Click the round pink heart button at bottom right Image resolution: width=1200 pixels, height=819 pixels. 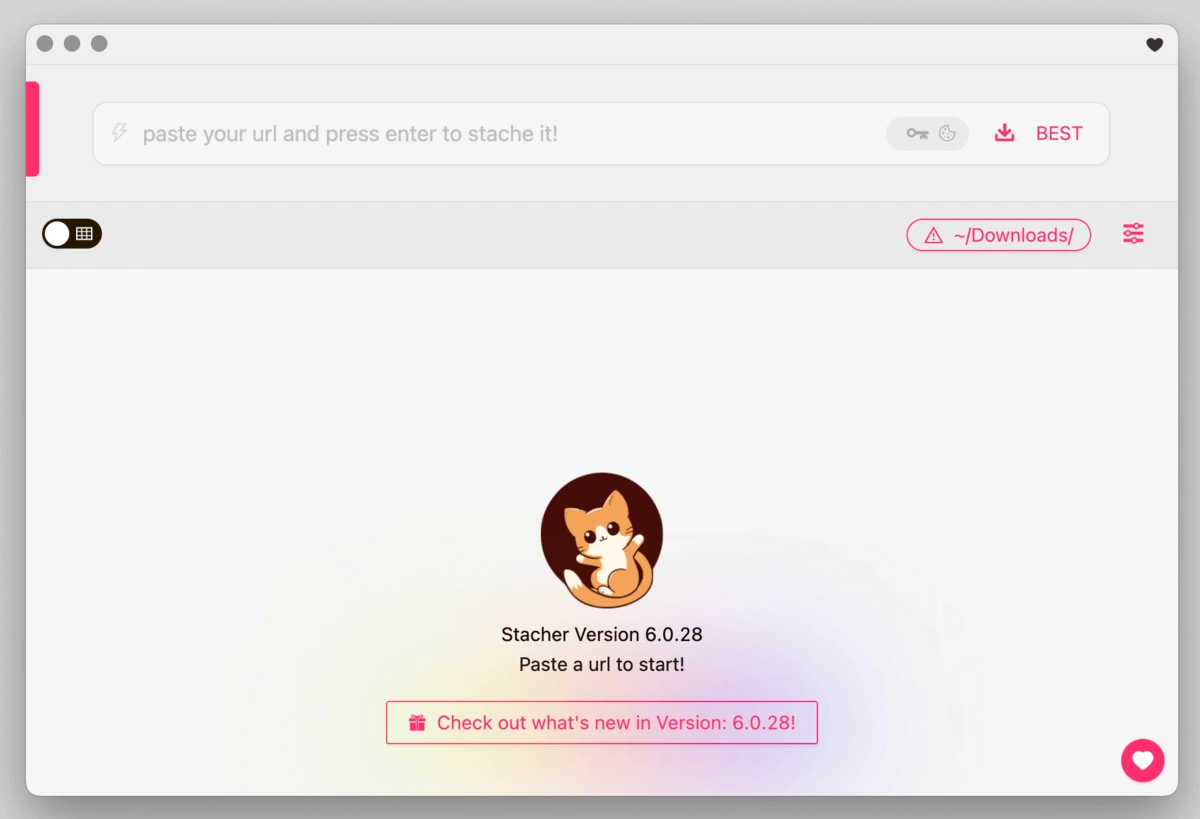1143,761
